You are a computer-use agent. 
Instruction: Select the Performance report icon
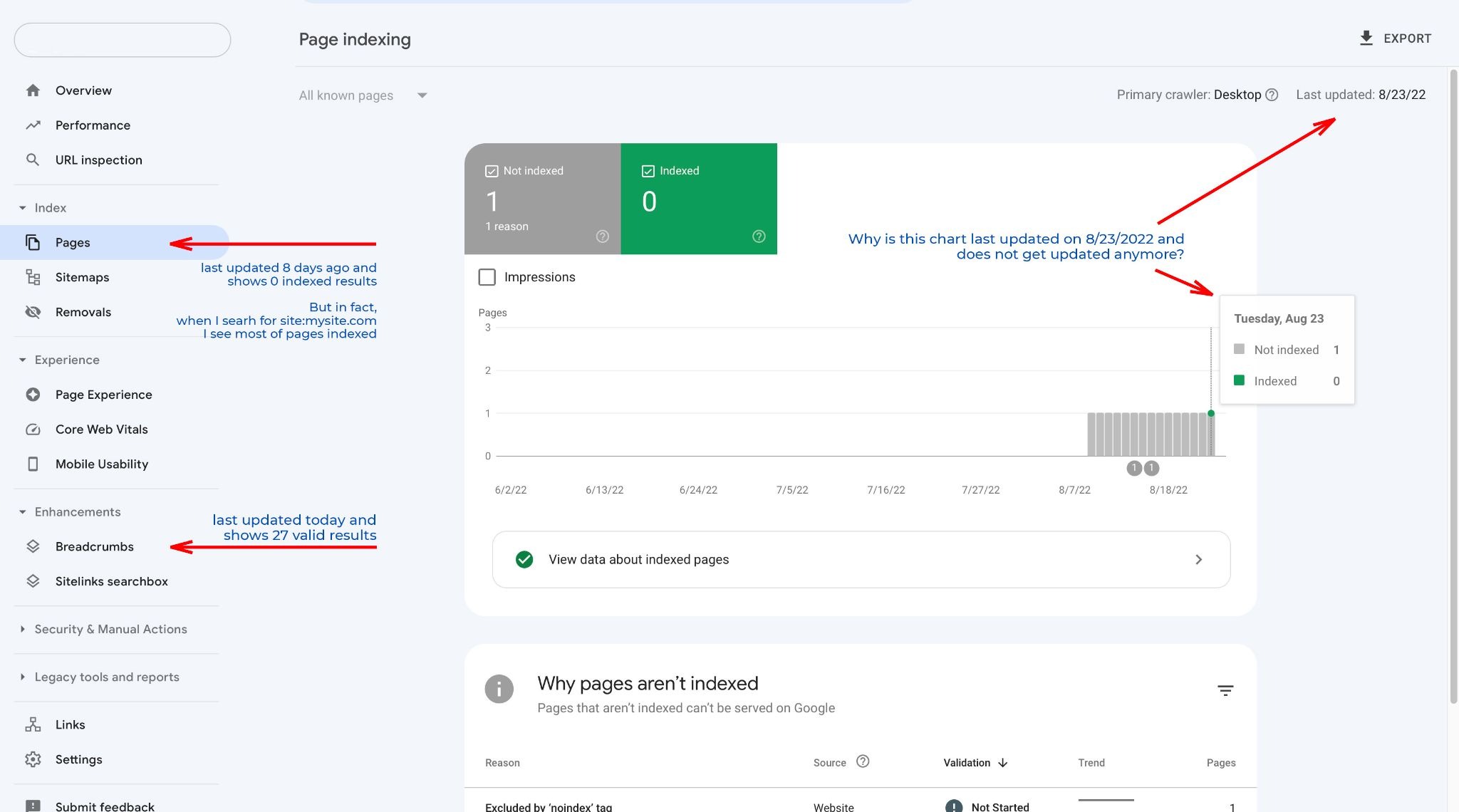pos(33,125)
